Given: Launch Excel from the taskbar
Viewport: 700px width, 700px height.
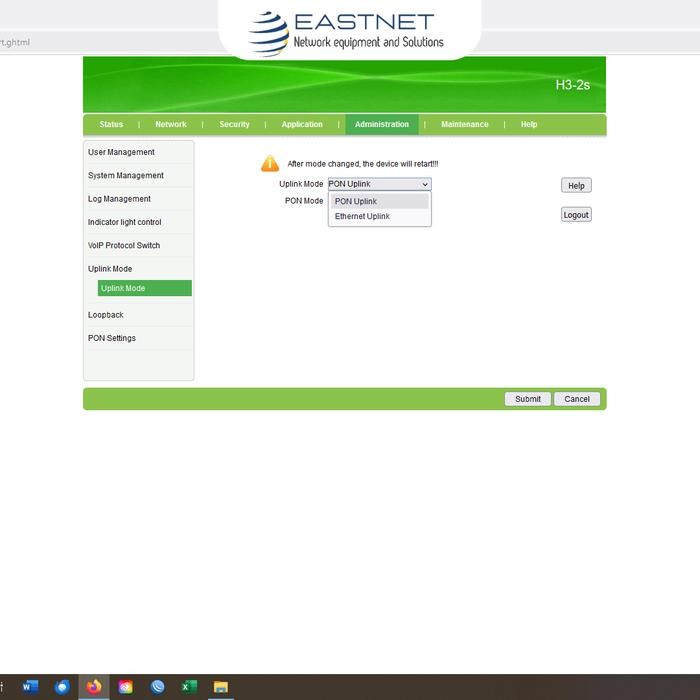Looking at the screenshot, I should click(x=189, y=687).
